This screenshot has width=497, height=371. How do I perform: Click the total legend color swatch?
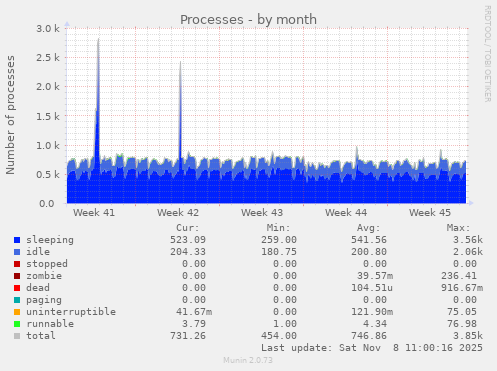[17, 336]
